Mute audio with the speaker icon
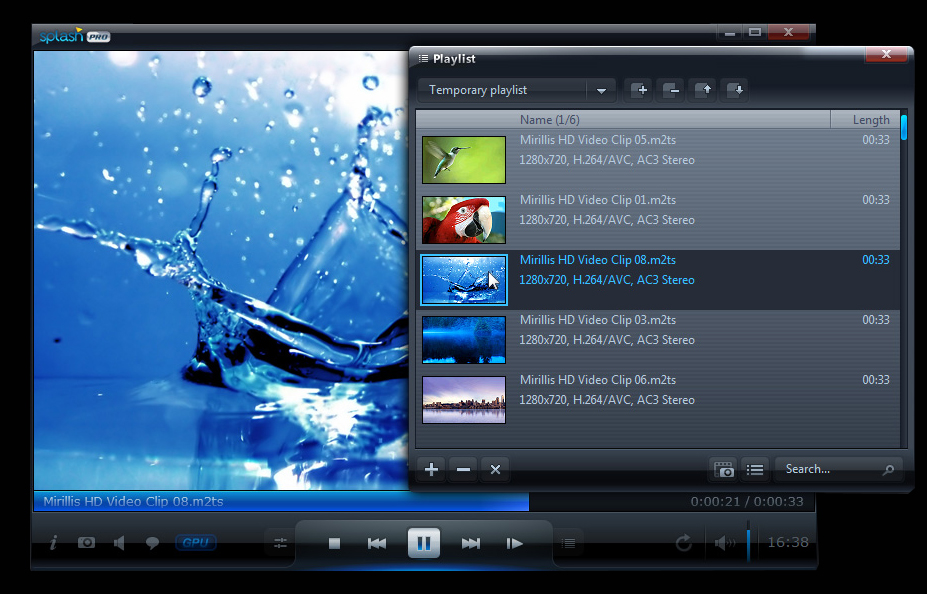 [119, 543]
